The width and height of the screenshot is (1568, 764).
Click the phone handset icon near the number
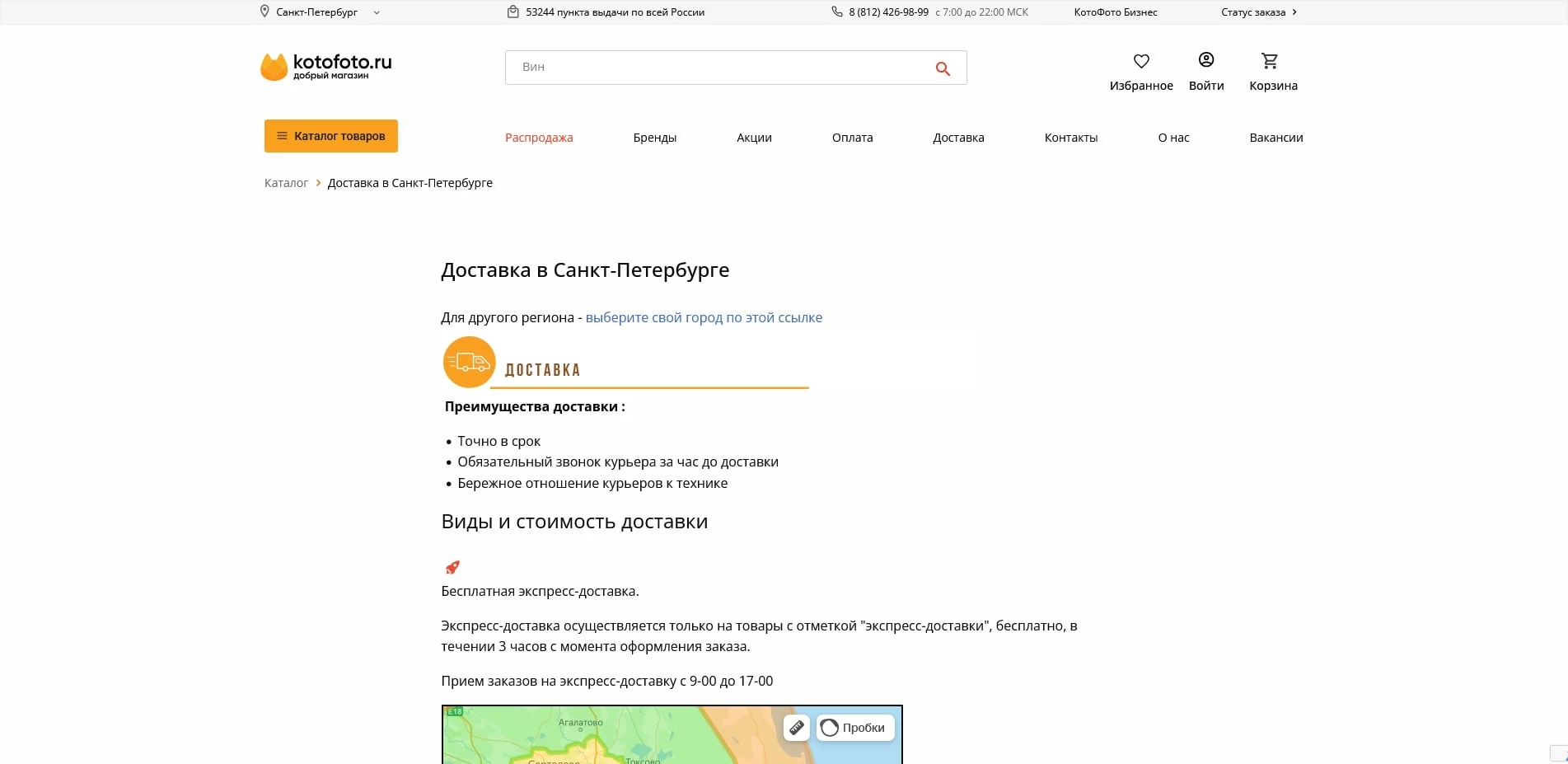(x=837, y=12)
